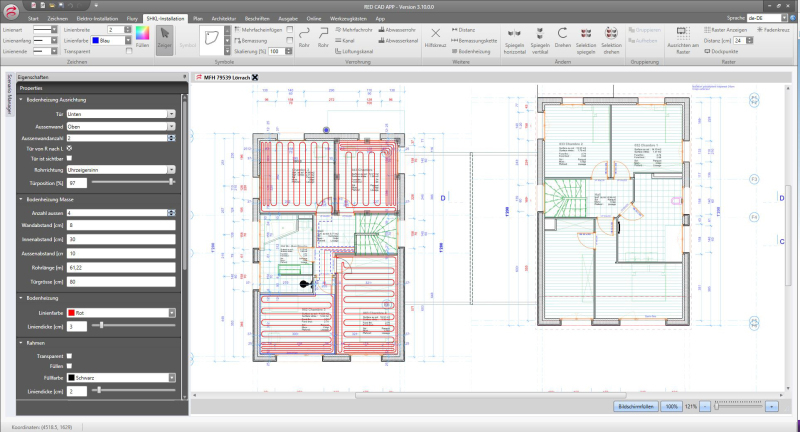Click the Drehen rotate tool
Image resolution: width=800 pixels, height=432 pixels.
562,38
